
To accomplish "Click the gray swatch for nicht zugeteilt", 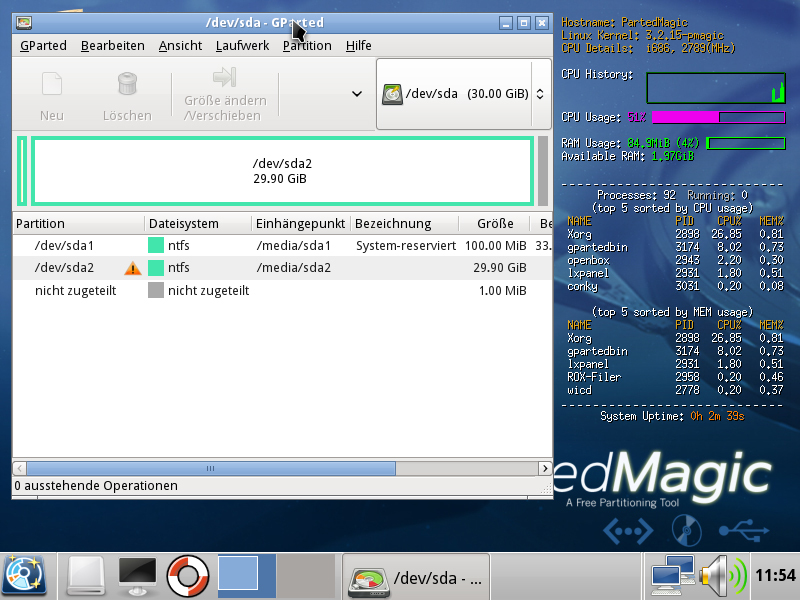I will pyautogui.click(x=156, y=290).
